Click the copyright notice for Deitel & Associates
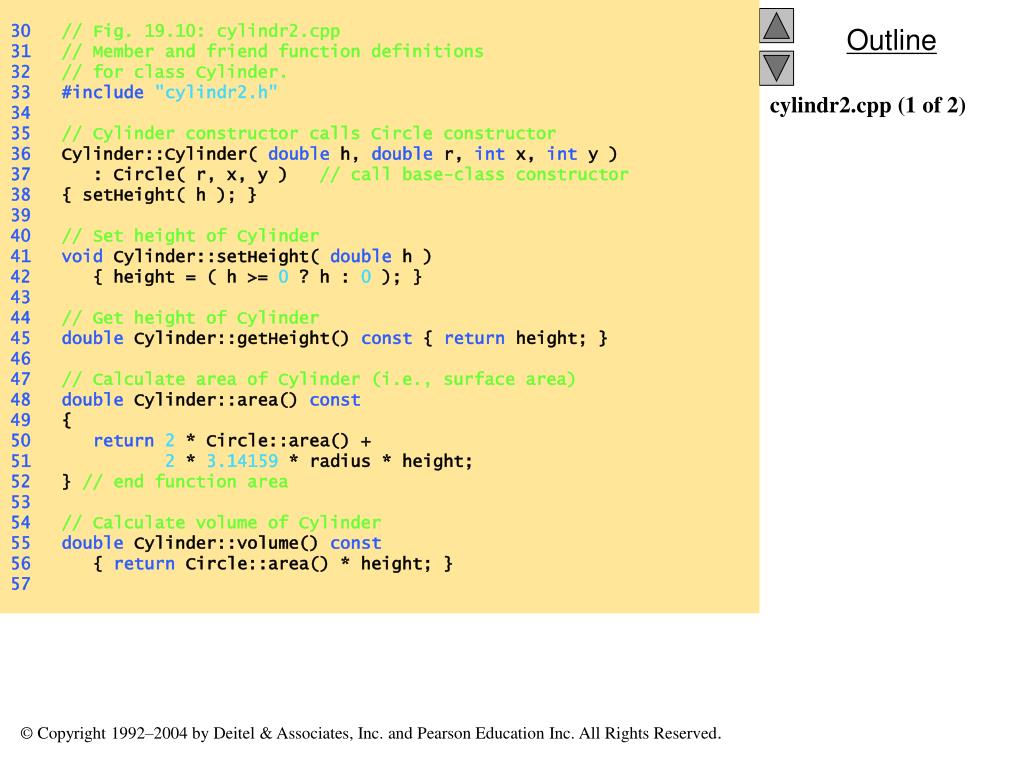This screenshot has height=768, width=1024. [371, 733]
